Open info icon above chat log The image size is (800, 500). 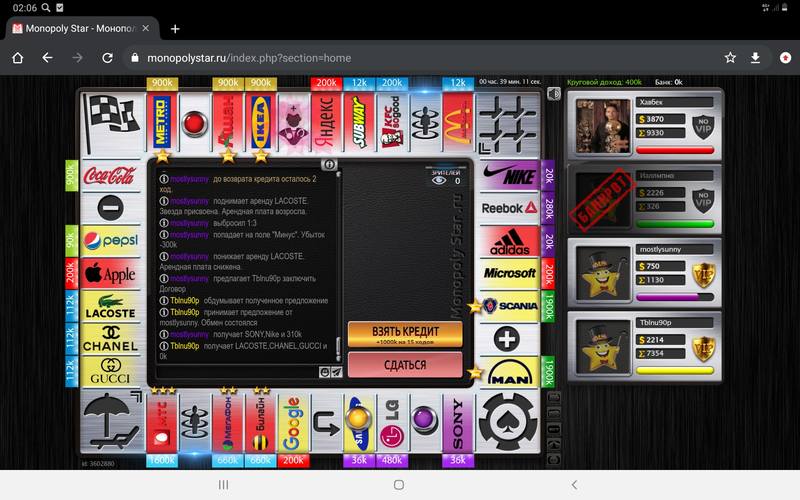329,164
